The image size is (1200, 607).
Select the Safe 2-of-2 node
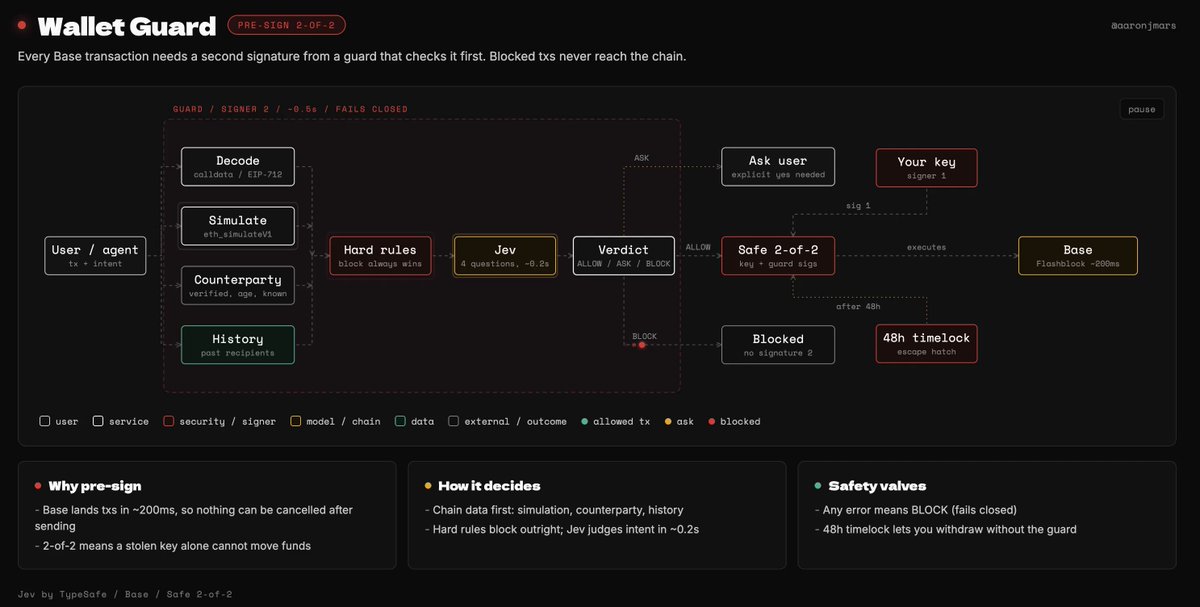778,256
